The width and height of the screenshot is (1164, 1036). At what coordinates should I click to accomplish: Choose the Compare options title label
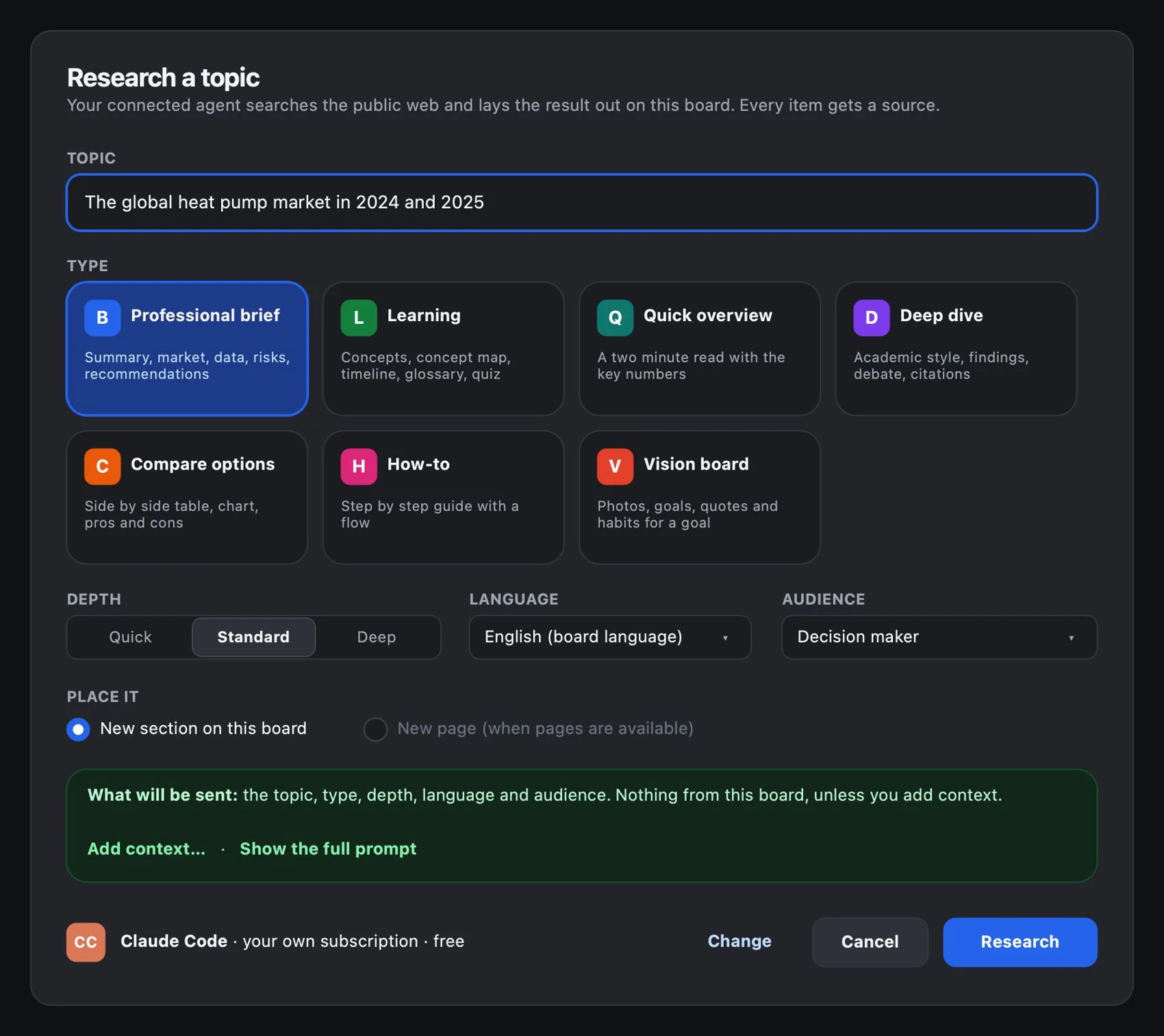pos(203,464)
